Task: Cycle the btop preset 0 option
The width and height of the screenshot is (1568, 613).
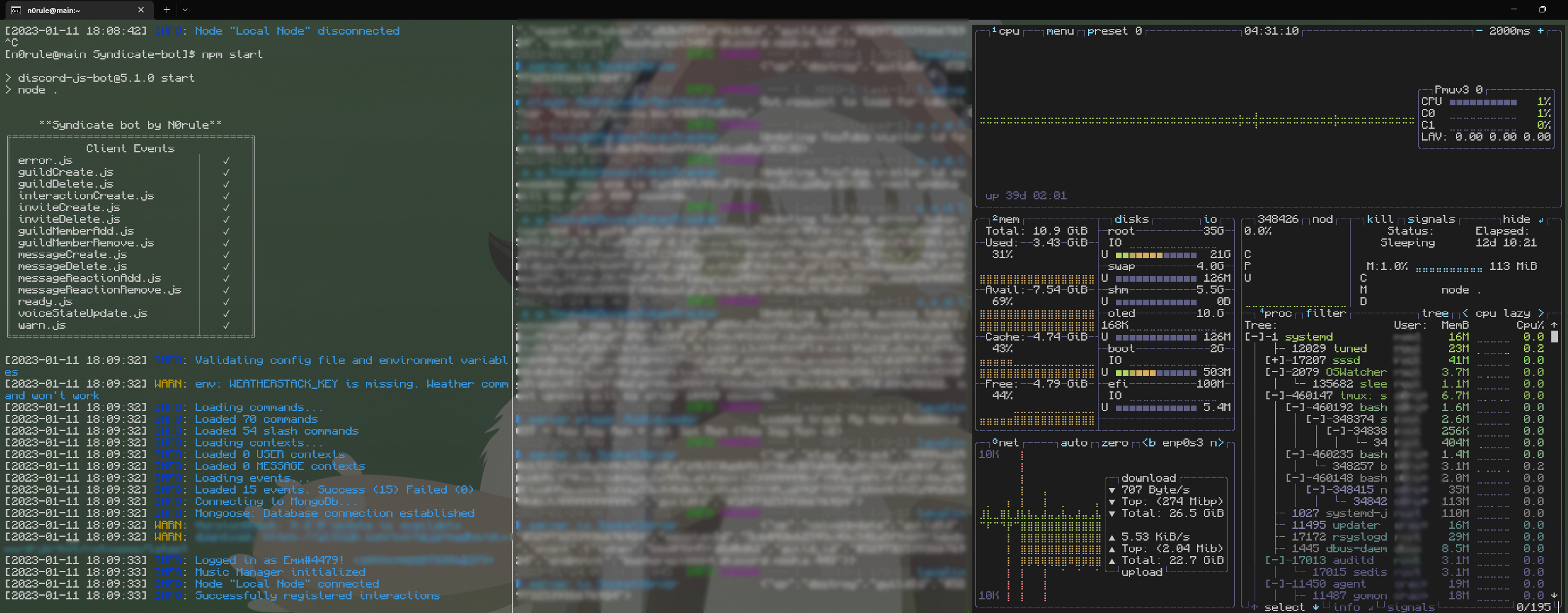Action: point(1114,31)
